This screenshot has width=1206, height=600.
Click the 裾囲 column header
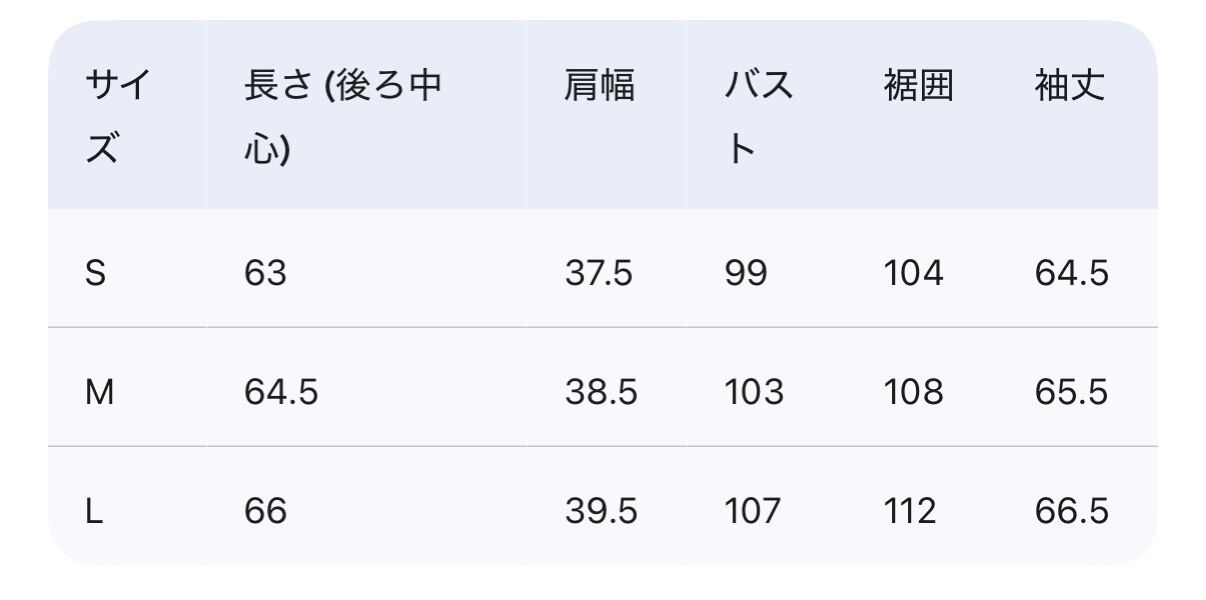[x=918, y=86]
